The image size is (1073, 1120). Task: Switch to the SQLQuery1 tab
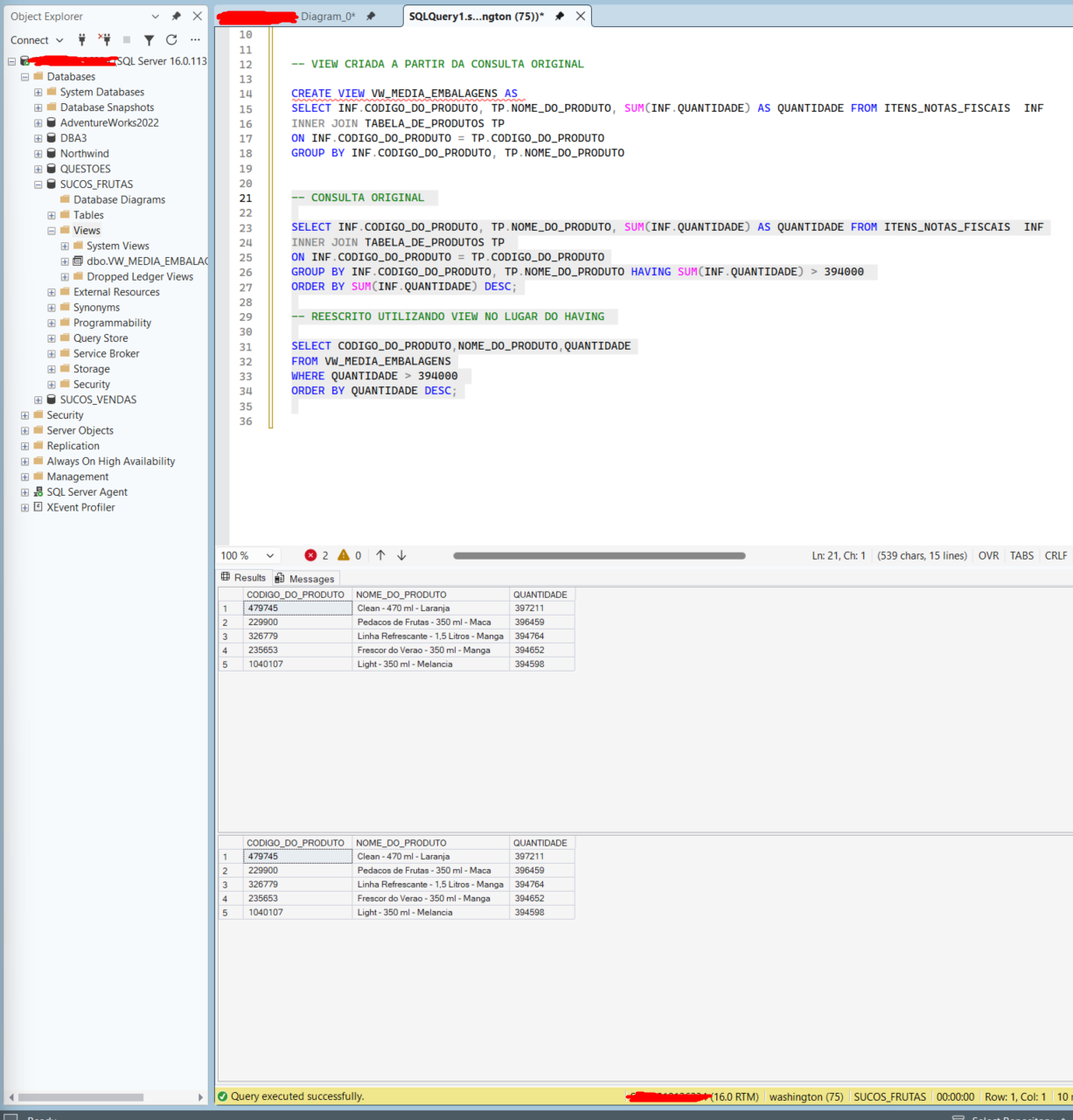(x=477, y=16)
